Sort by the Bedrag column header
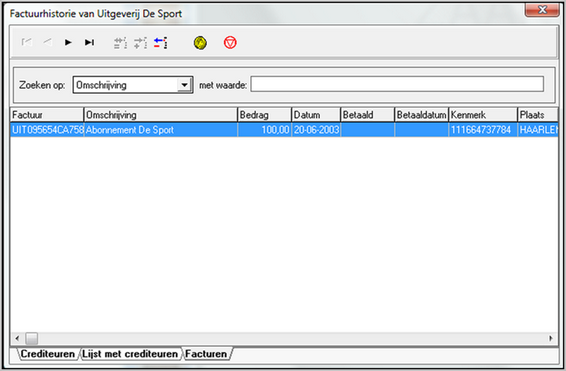Image resolution: width=566 pixels, height=371 pixels. [x=264, y=115]
